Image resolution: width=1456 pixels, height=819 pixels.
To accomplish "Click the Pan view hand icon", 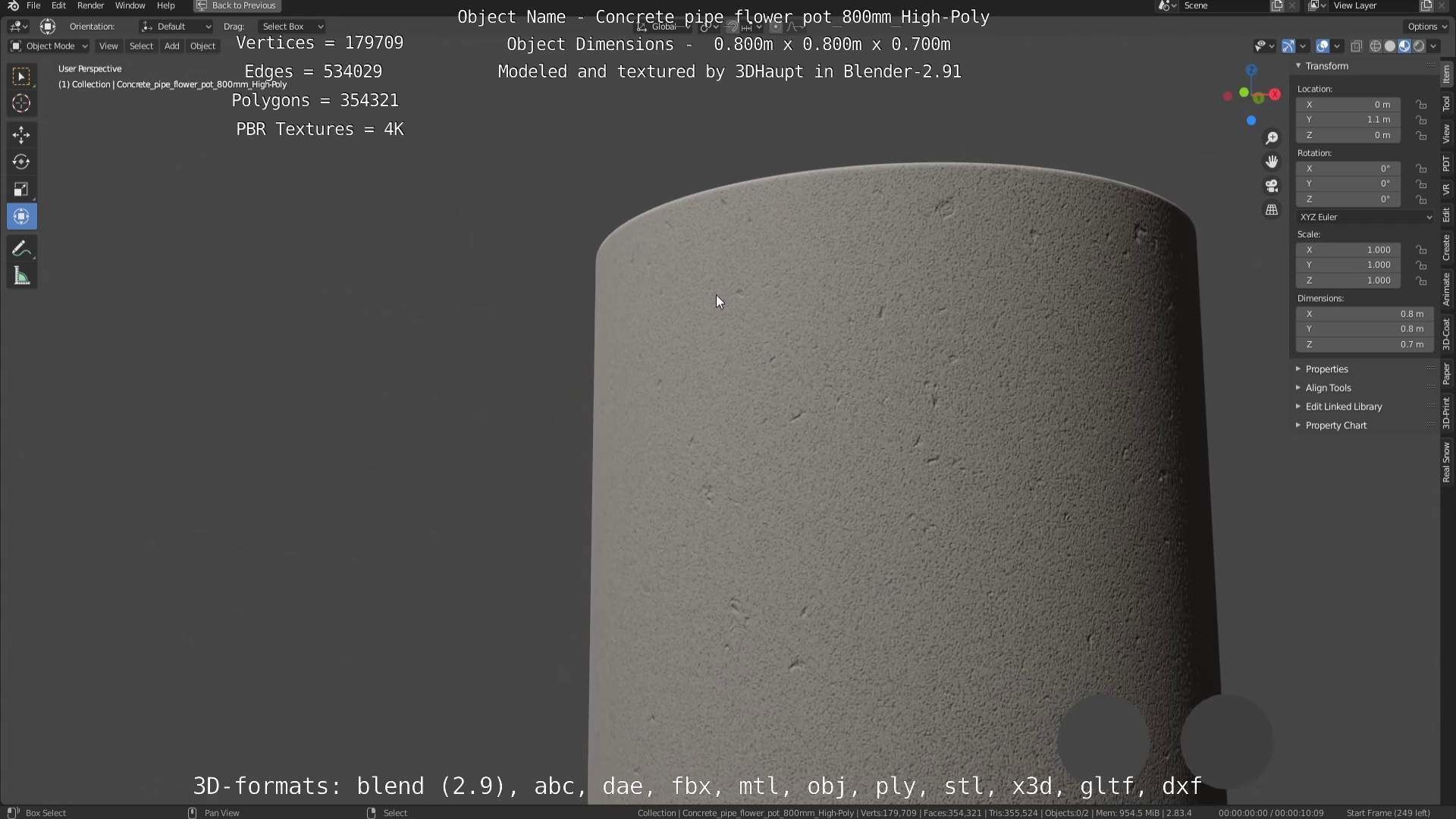I will tap(1272, 162).
